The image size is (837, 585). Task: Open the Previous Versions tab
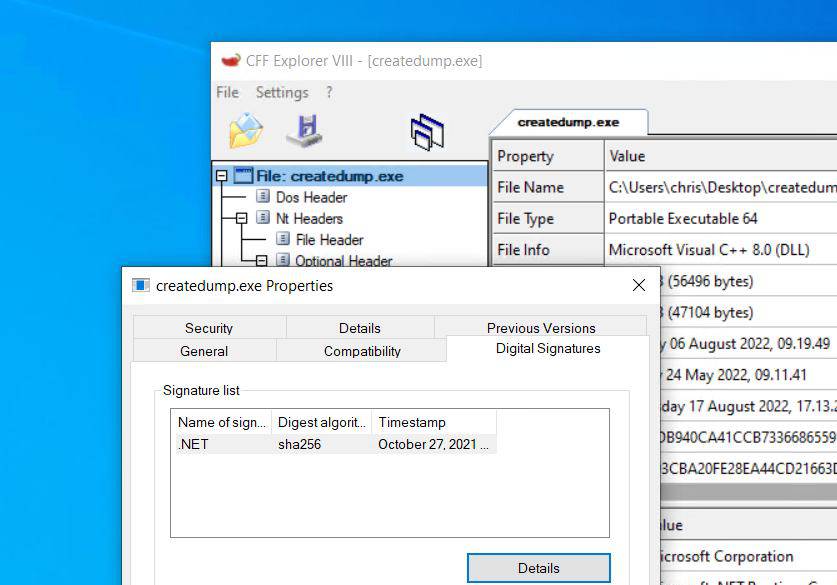pos(540,328)
